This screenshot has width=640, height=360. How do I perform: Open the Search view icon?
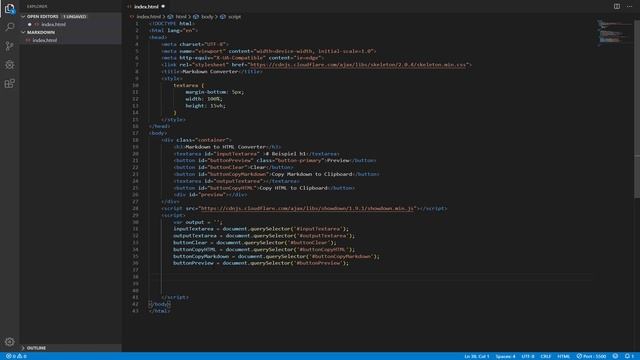click(9, 27)
